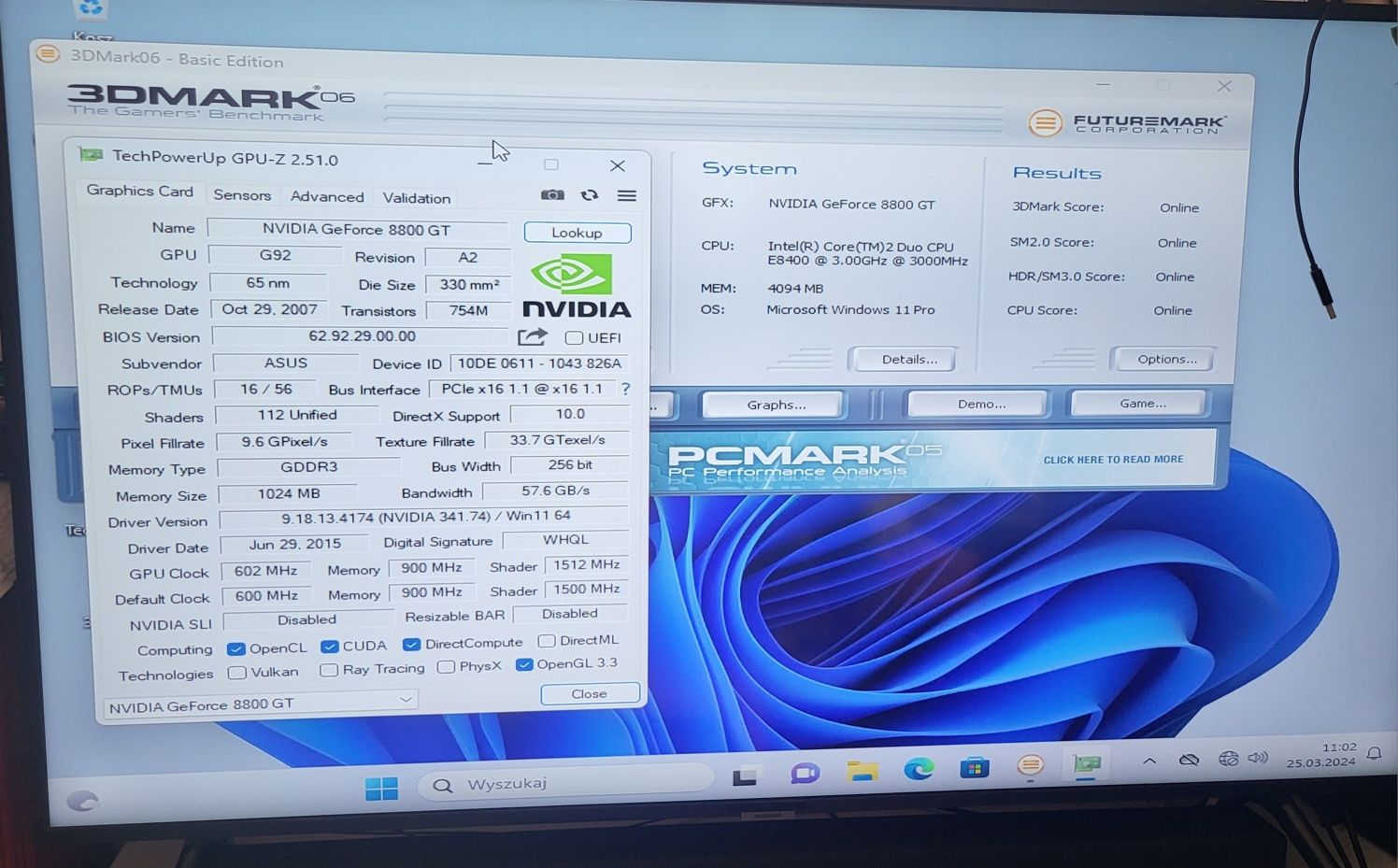The width and height of the screenshot is (1398, 868).
Task: Open the network globe tray icon
Action: (1228, 759)
